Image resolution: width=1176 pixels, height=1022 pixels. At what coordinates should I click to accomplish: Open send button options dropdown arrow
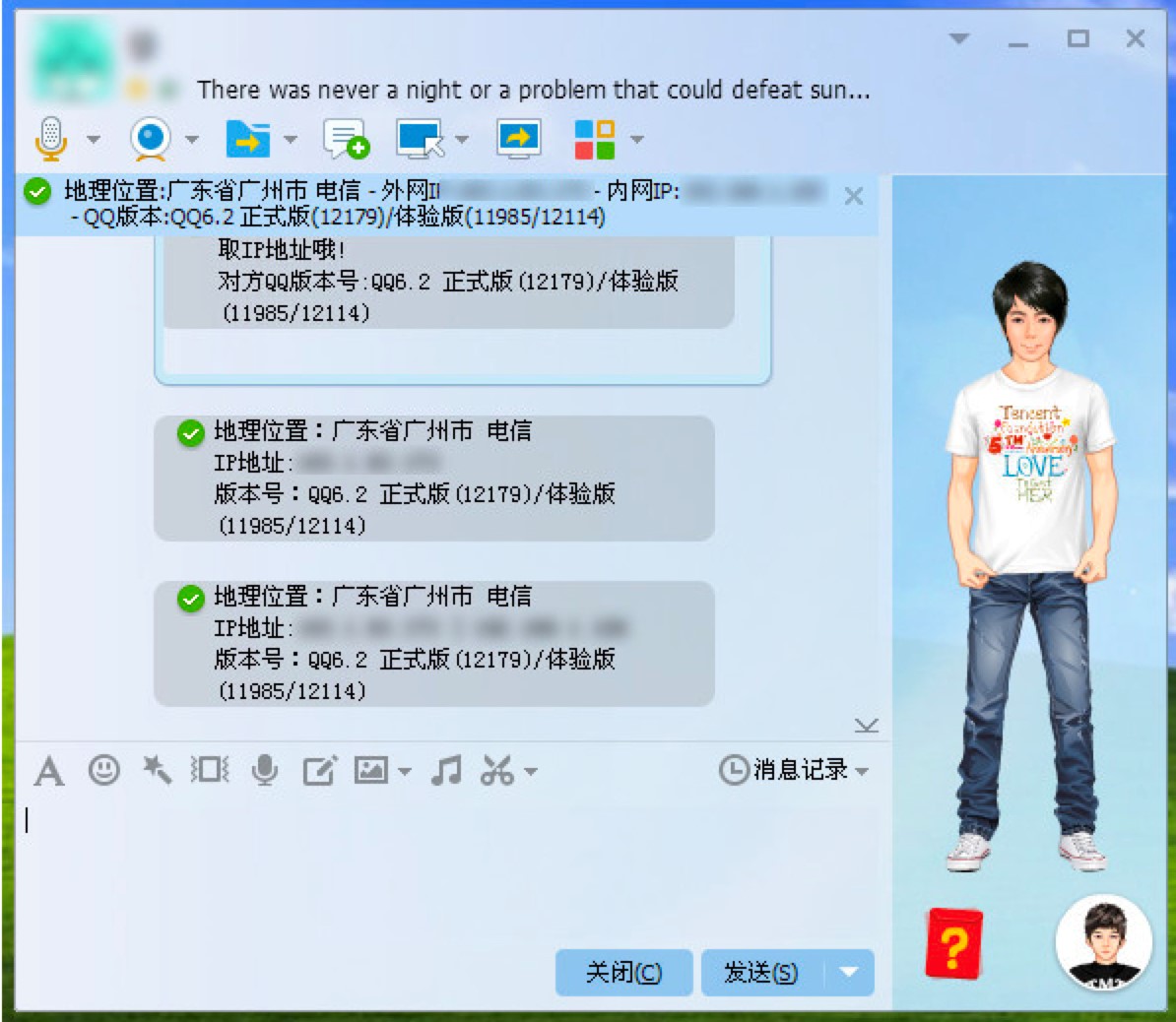click(x=849, y=973)
